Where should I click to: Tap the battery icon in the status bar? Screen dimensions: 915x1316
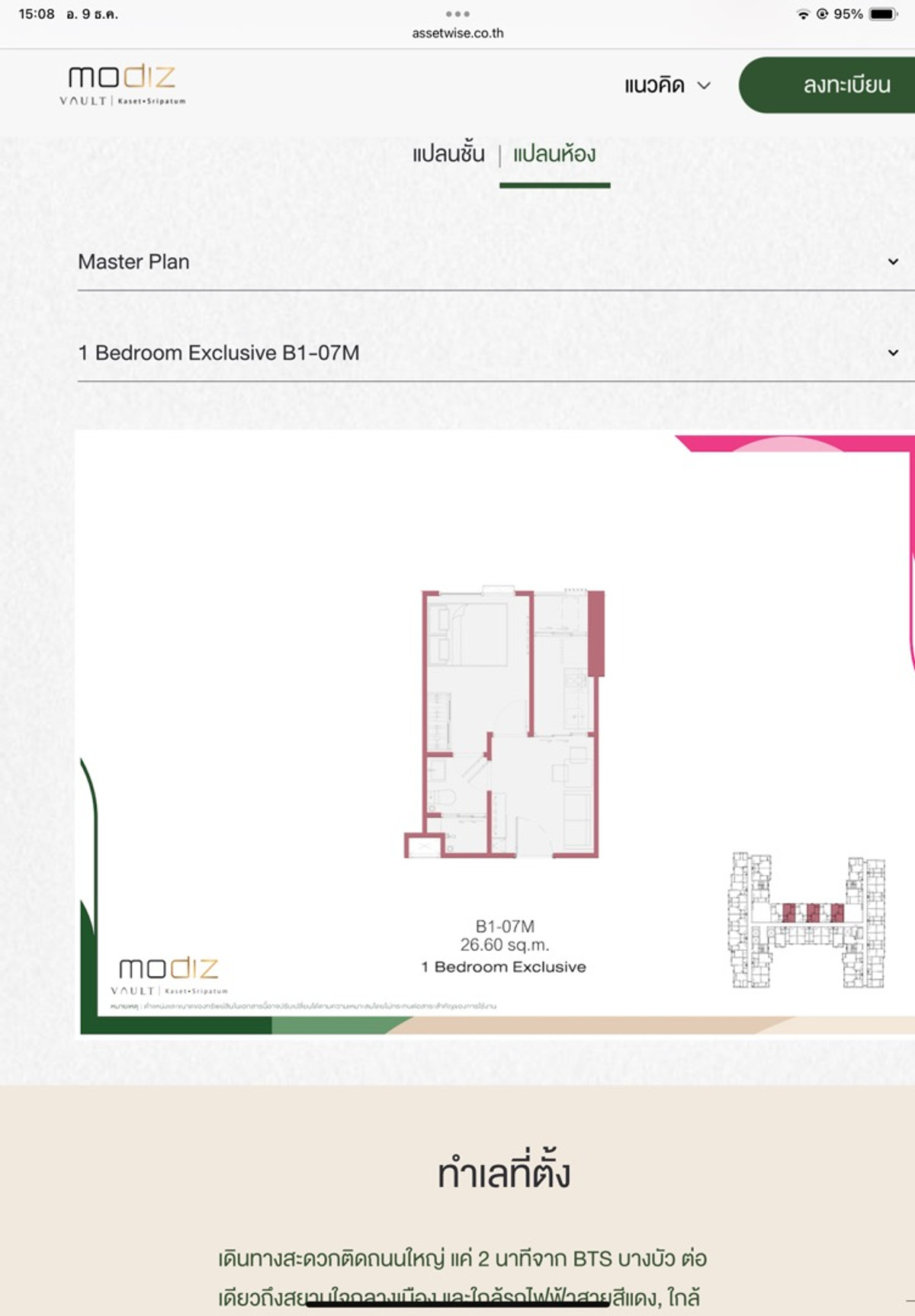pos(884,14)
